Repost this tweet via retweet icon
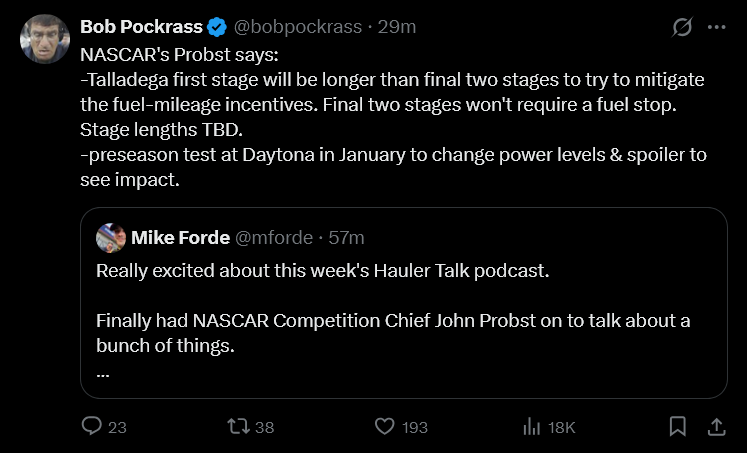The image size is (747, 453). 238,426
